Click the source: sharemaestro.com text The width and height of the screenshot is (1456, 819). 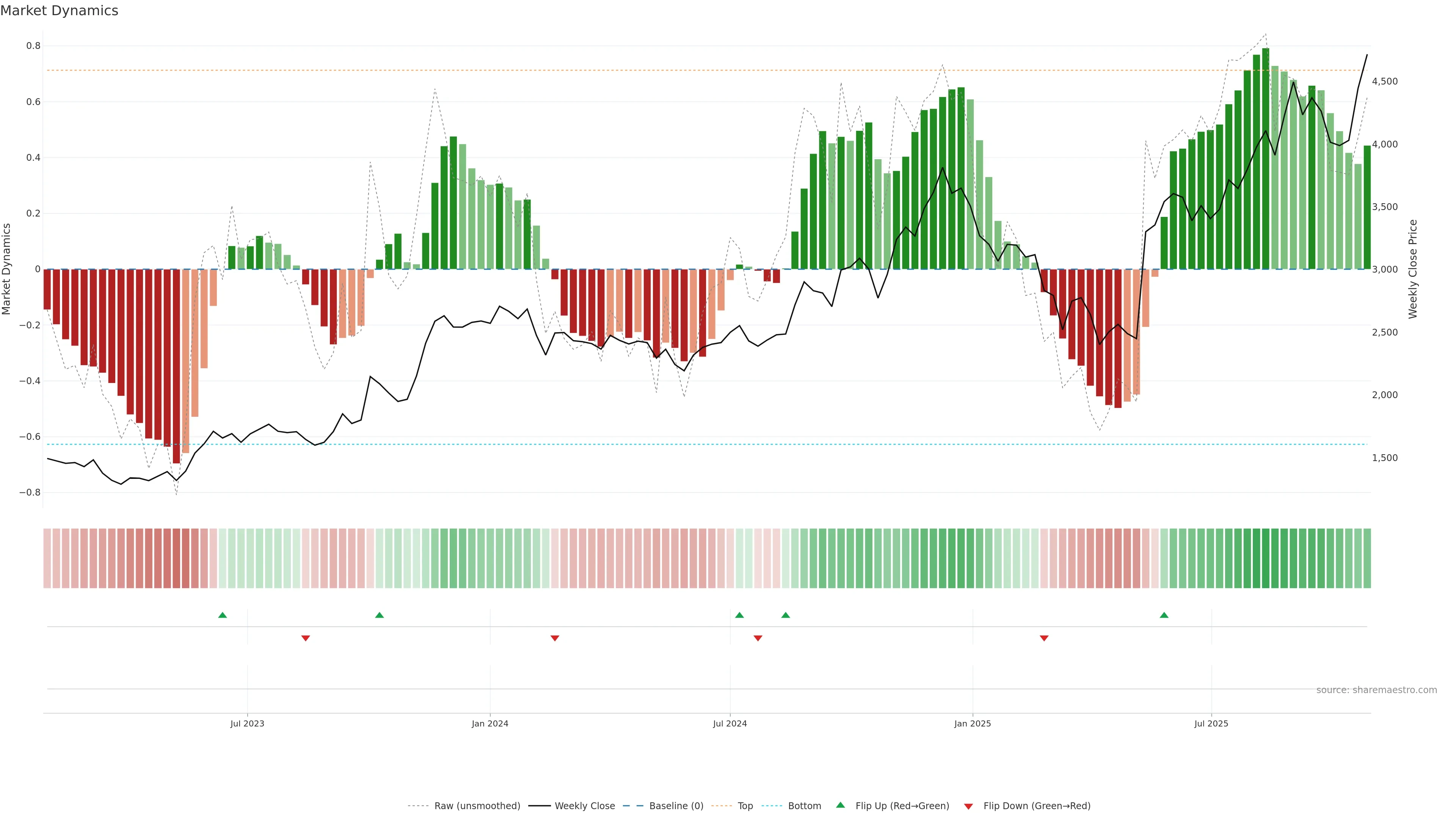coord(1376,690)
